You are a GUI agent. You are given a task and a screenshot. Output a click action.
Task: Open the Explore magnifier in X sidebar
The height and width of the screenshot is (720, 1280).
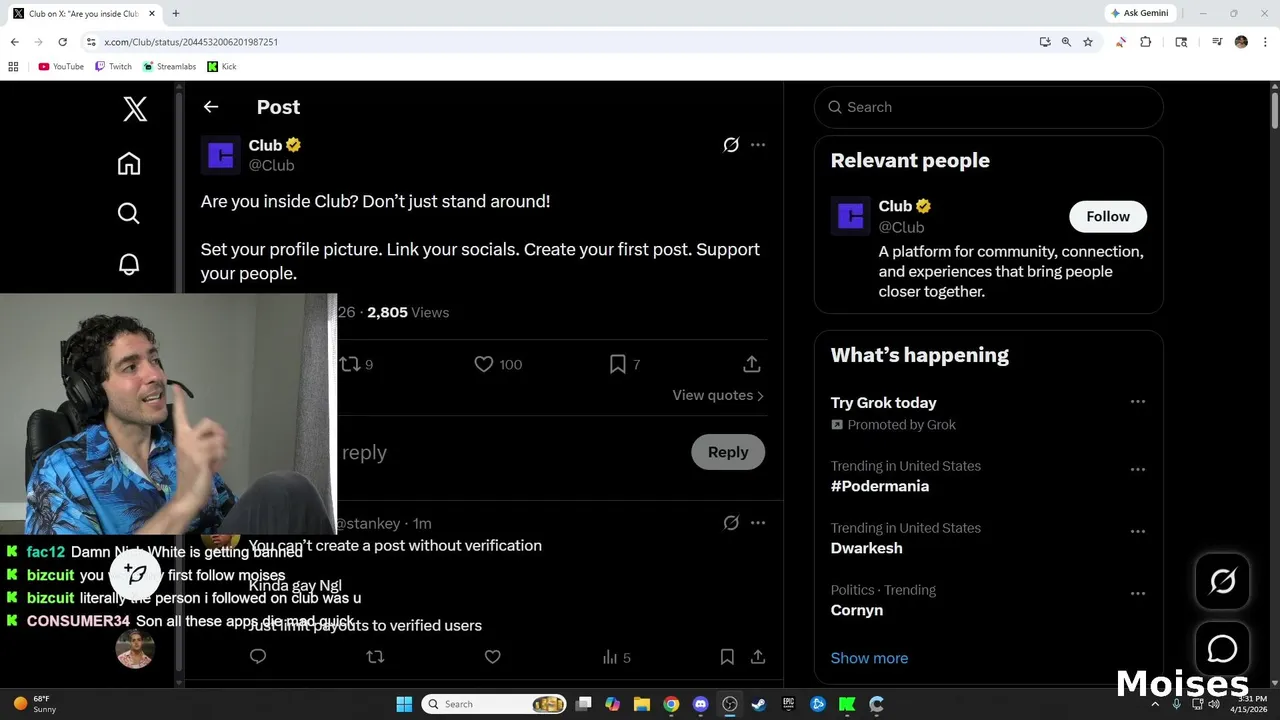[129, 213]
